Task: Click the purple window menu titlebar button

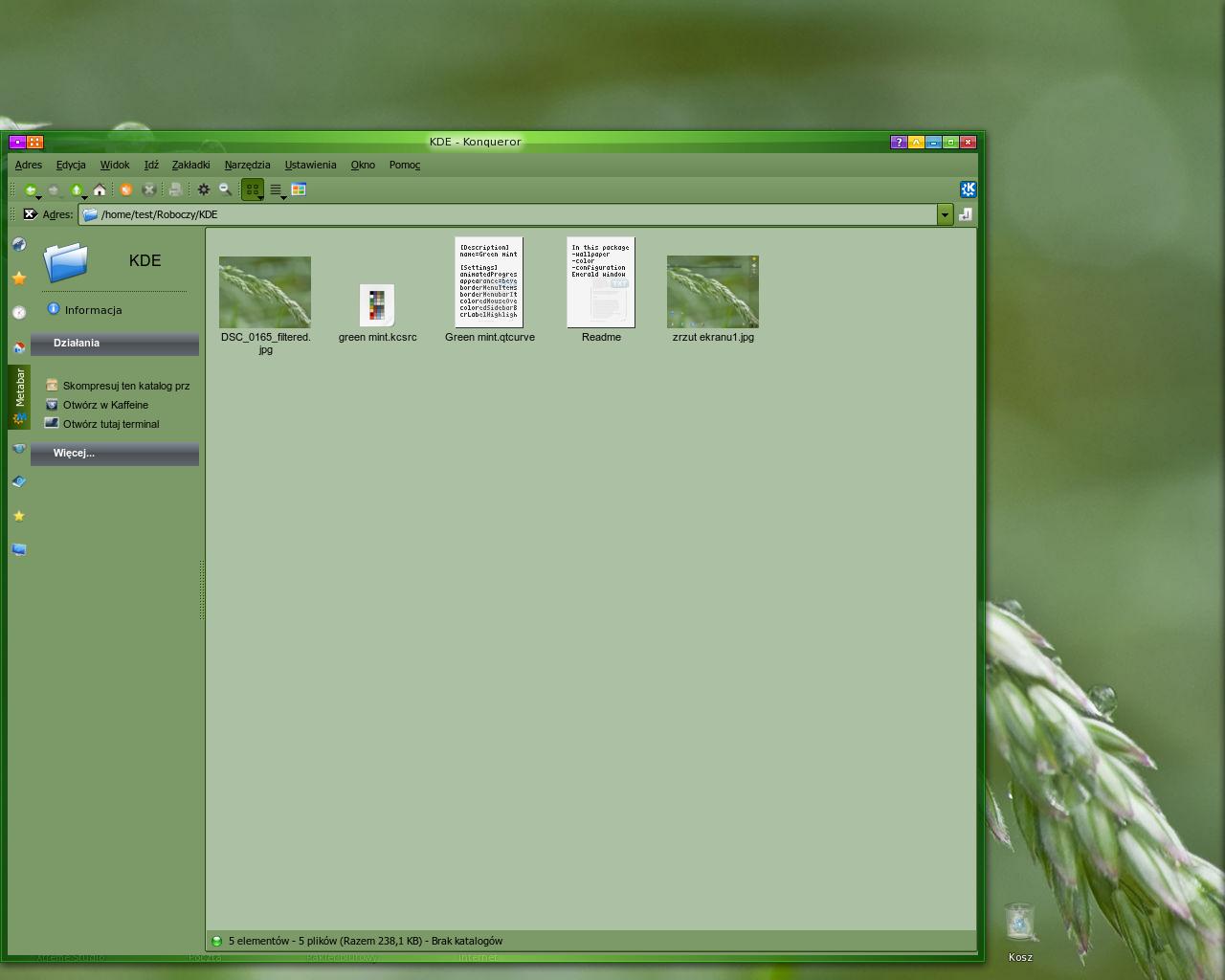Action: click(x=17, y=142)
